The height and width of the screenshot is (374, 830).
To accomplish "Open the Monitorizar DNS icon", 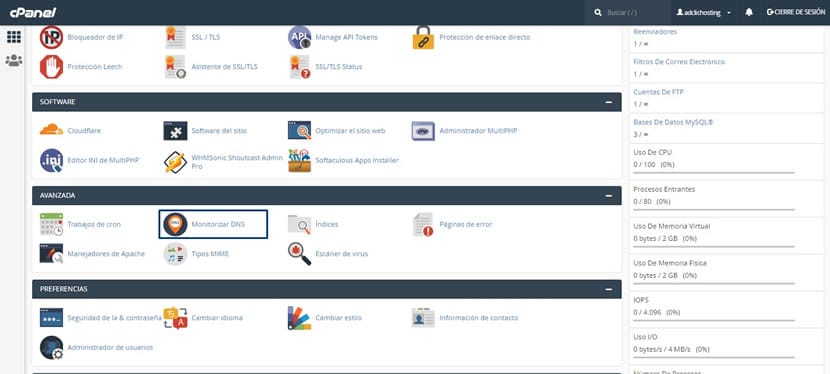I will (x=175, y=224).
